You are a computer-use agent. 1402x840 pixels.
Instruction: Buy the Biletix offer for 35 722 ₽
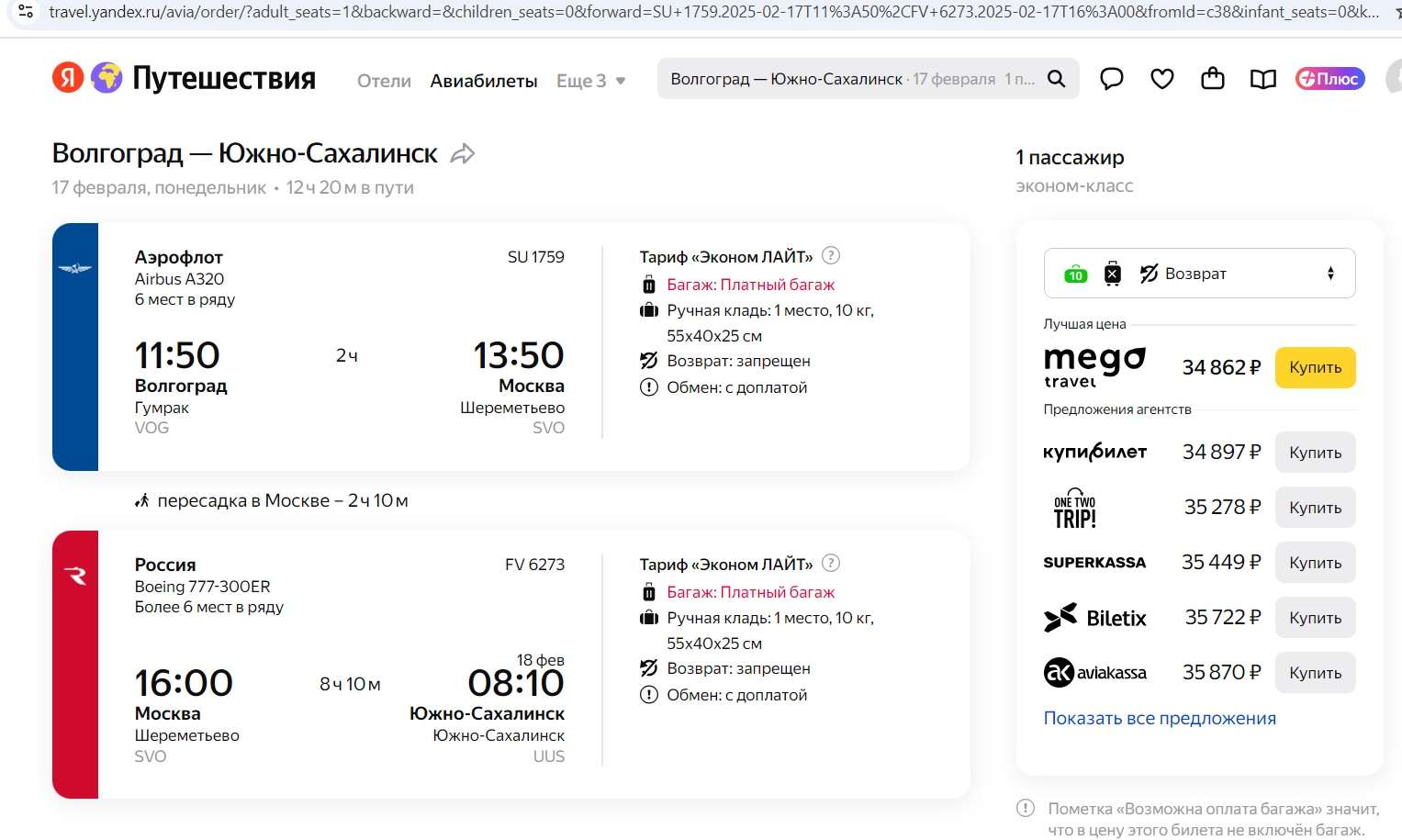1315,618
